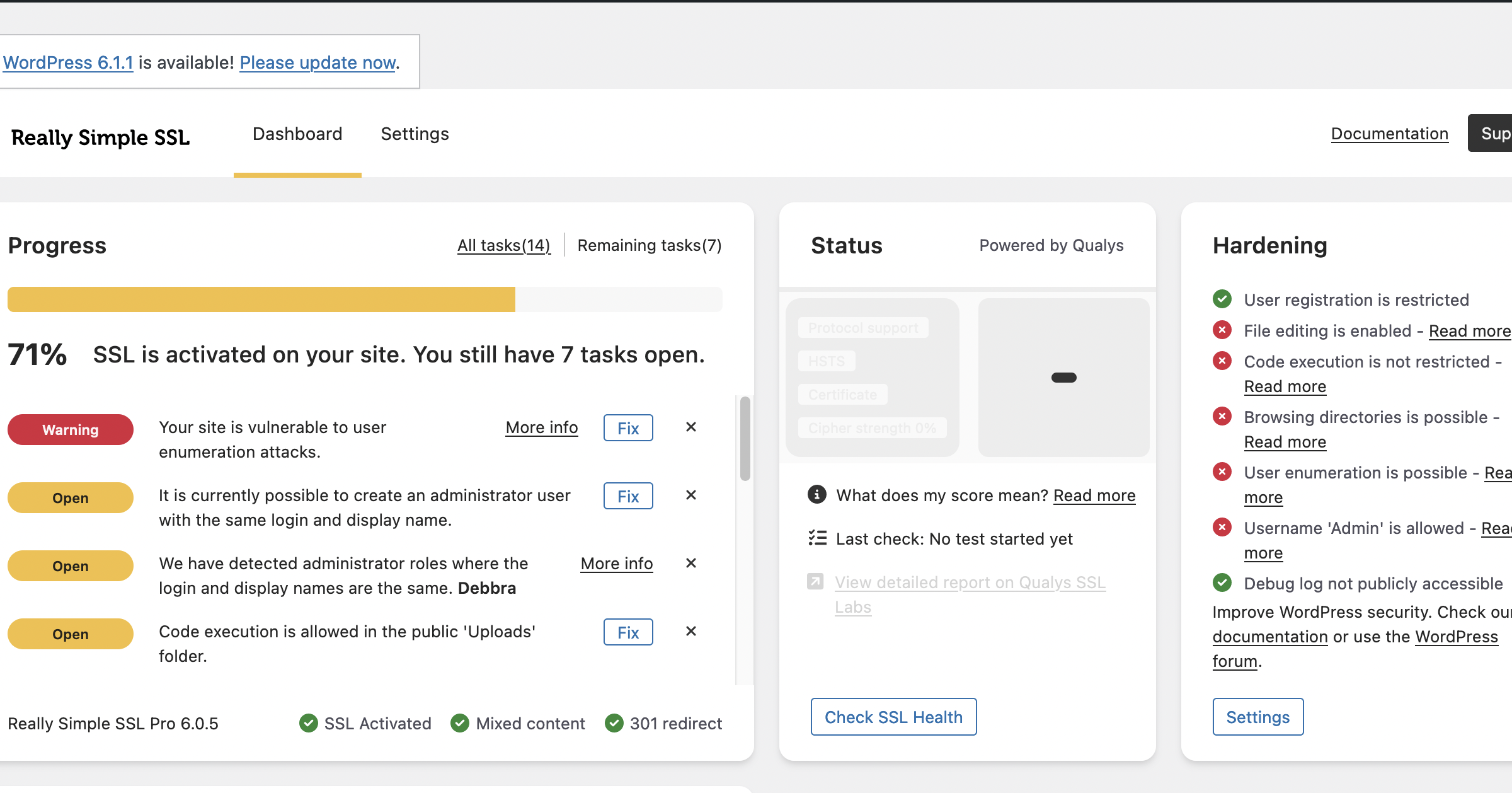Click the red Warning status badge
Screen dimensions: 1512x793
point(71,429)
